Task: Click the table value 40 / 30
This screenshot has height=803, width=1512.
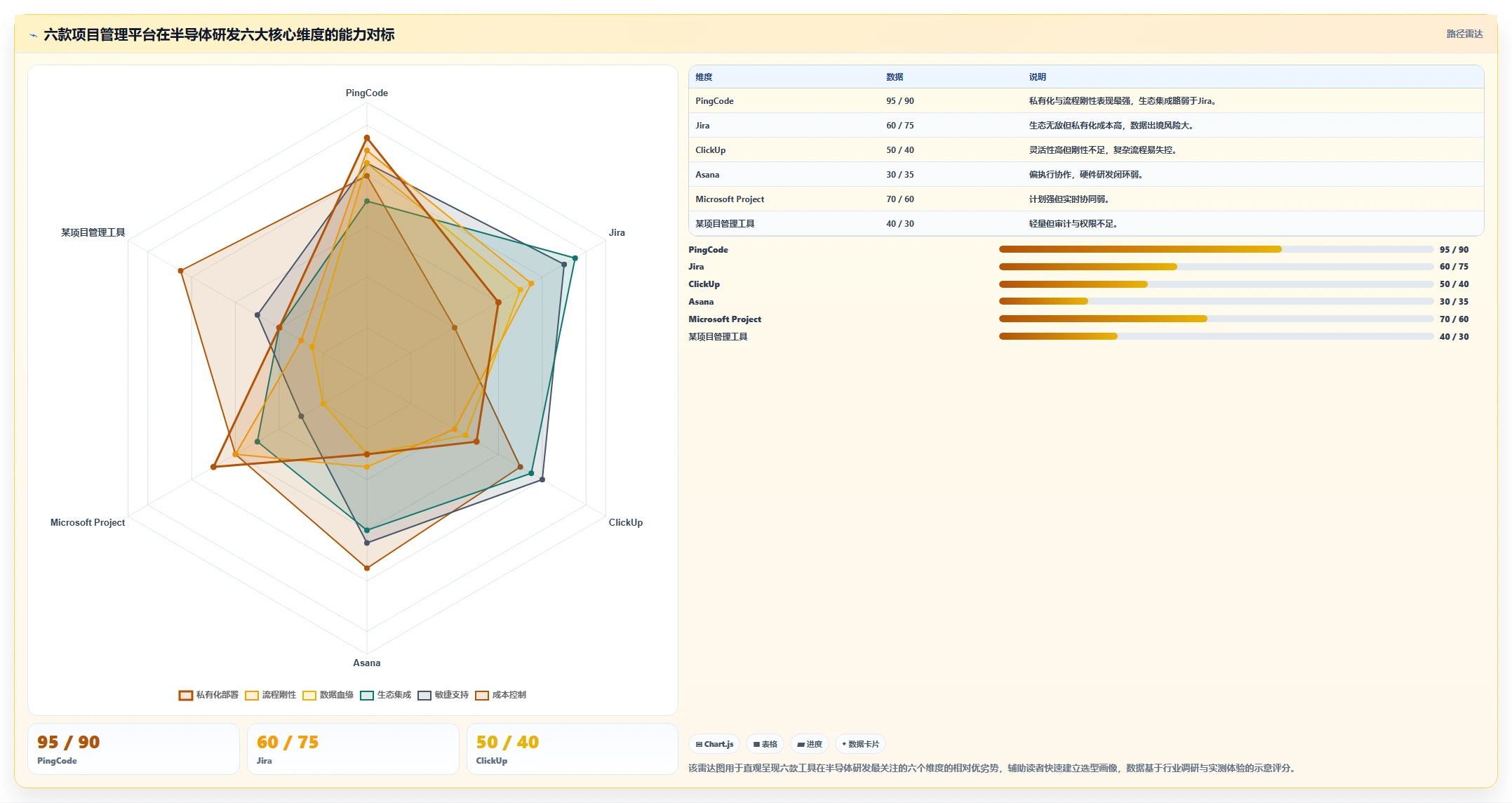Action: click(900, 224)
